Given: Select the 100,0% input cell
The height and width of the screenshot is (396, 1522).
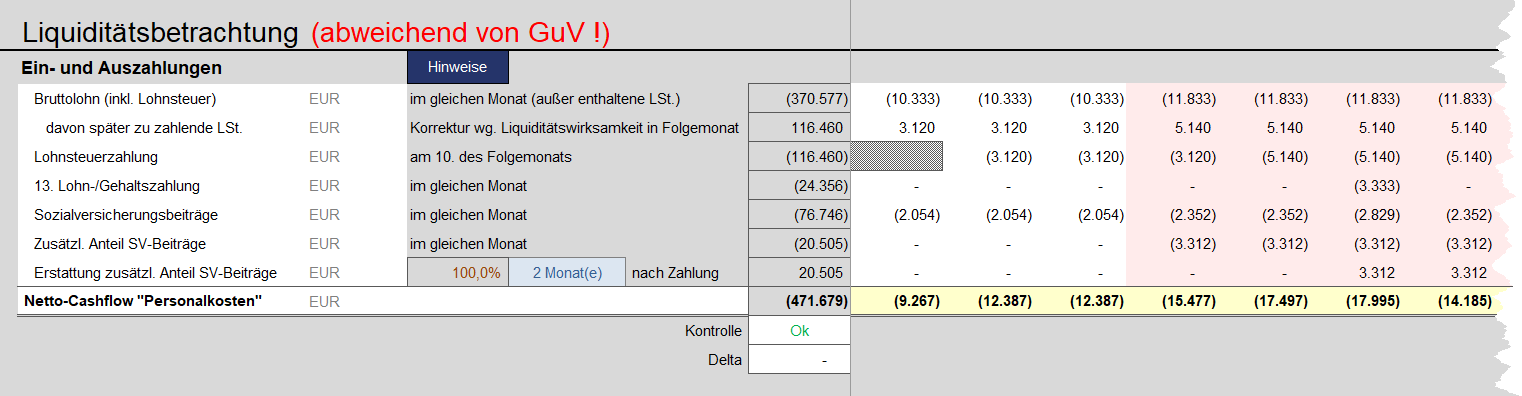Looking at the screenshot, I should click(458, 272).
